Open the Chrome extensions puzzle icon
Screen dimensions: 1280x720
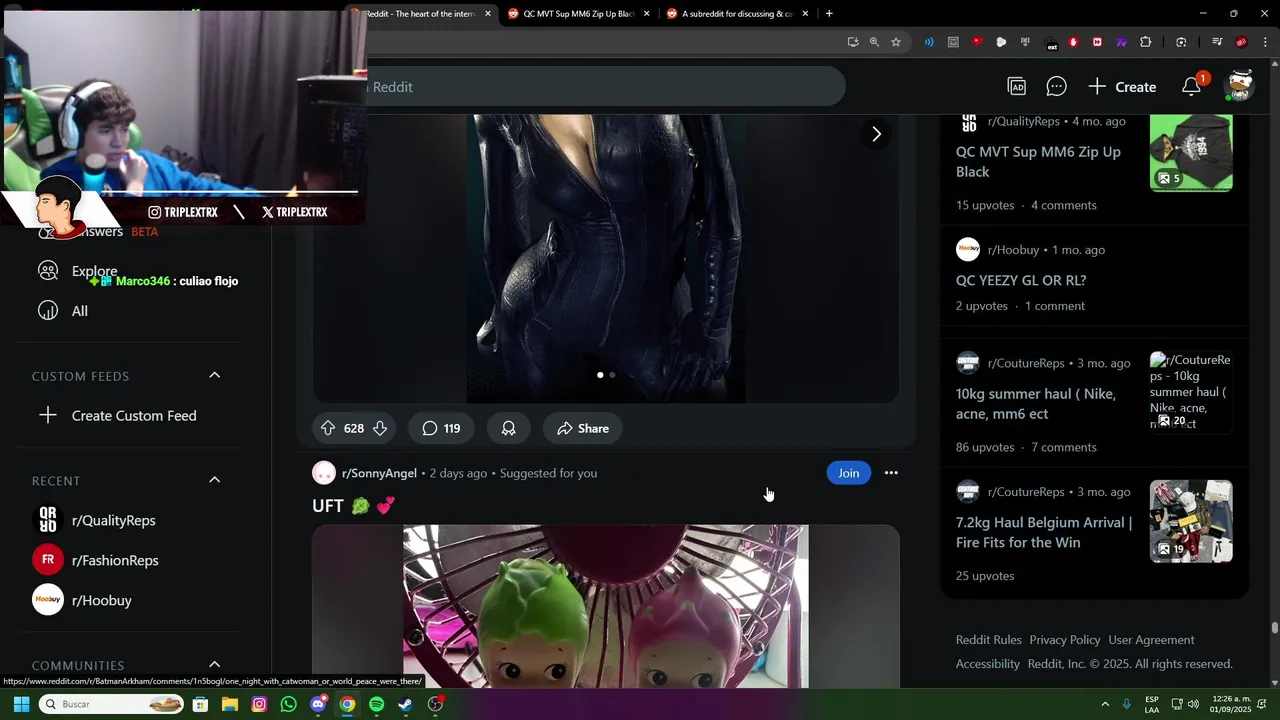[1146, 42]
